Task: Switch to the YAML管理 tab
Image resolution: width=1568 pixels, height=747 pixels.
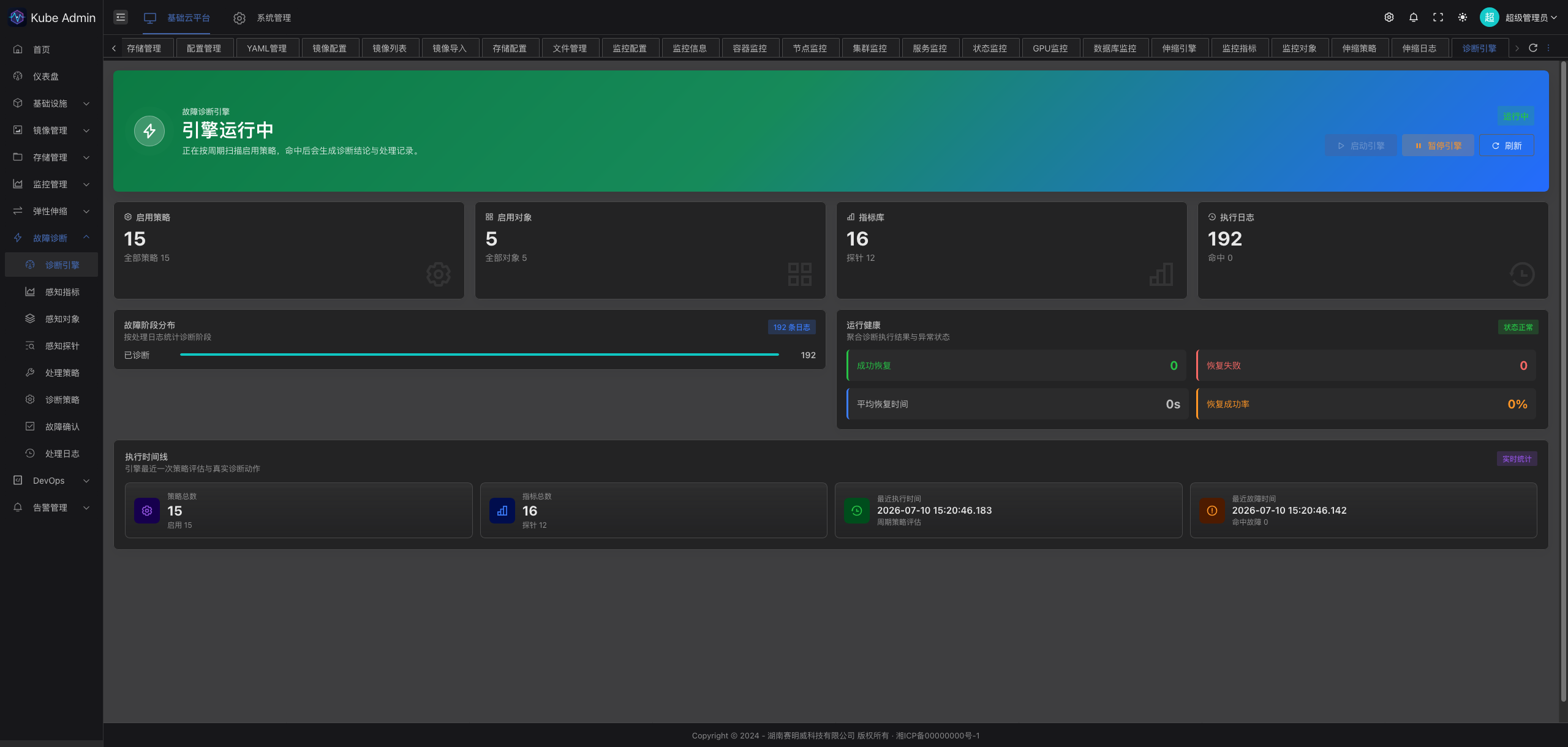Action: 267,48
